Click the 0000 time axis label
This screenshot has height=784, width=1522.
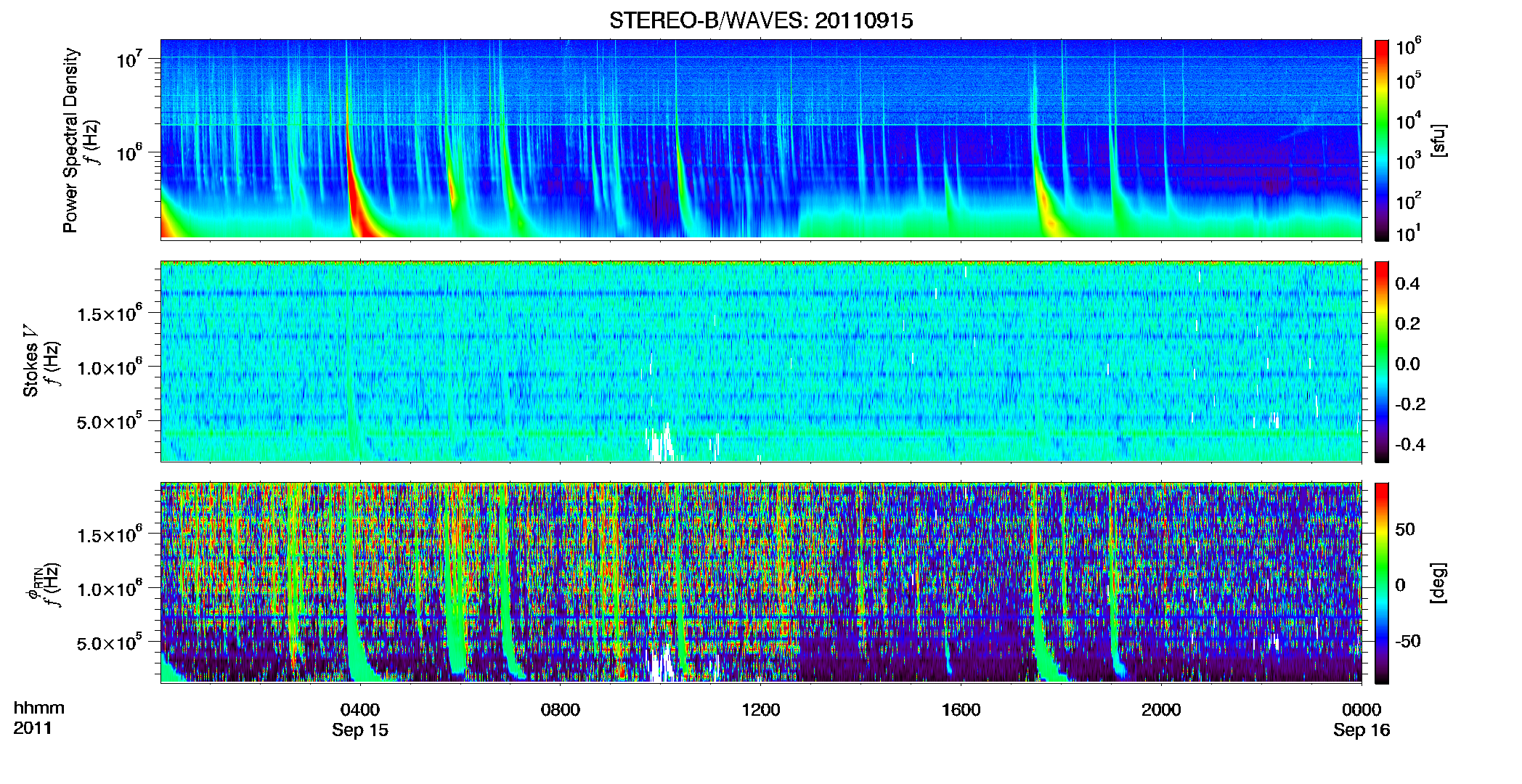click(1362, 710)
